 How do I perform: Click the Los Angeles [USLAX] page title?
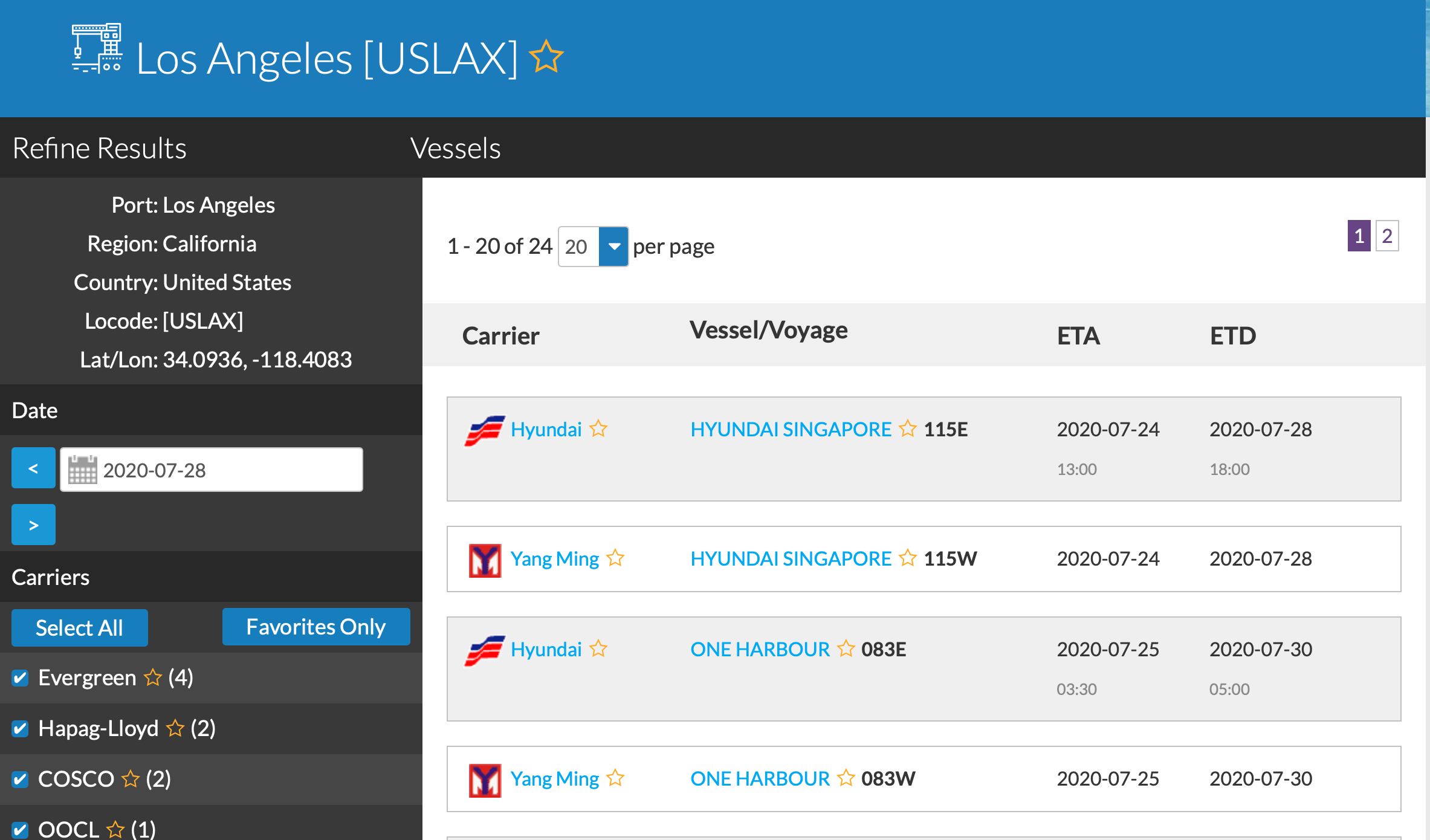[327, 59]
